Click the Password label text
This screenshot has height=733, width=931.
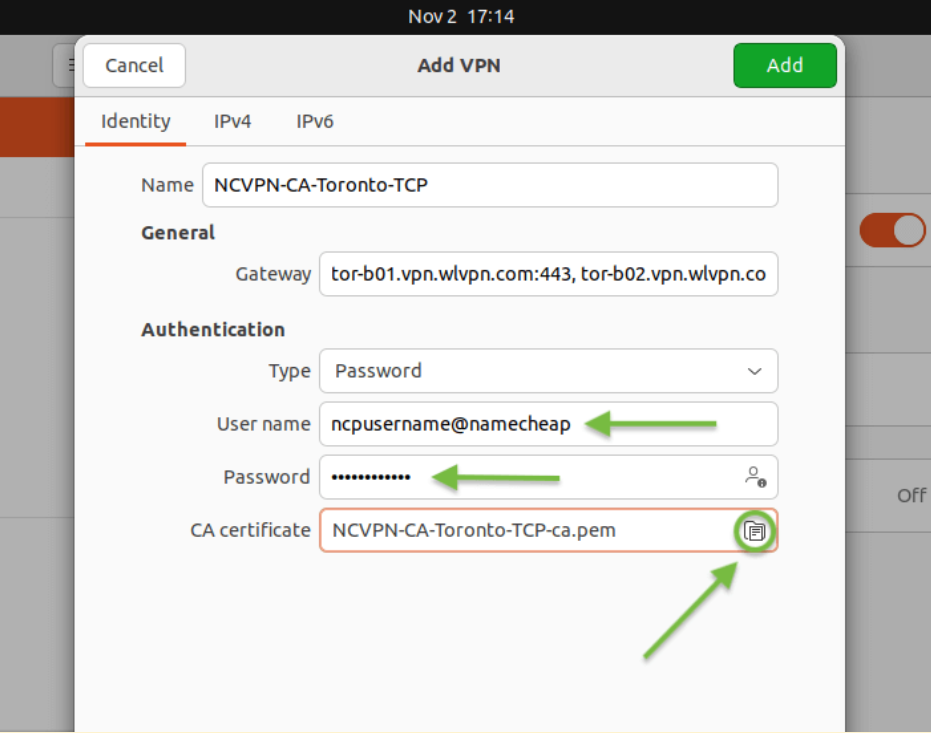click(267, 477)
